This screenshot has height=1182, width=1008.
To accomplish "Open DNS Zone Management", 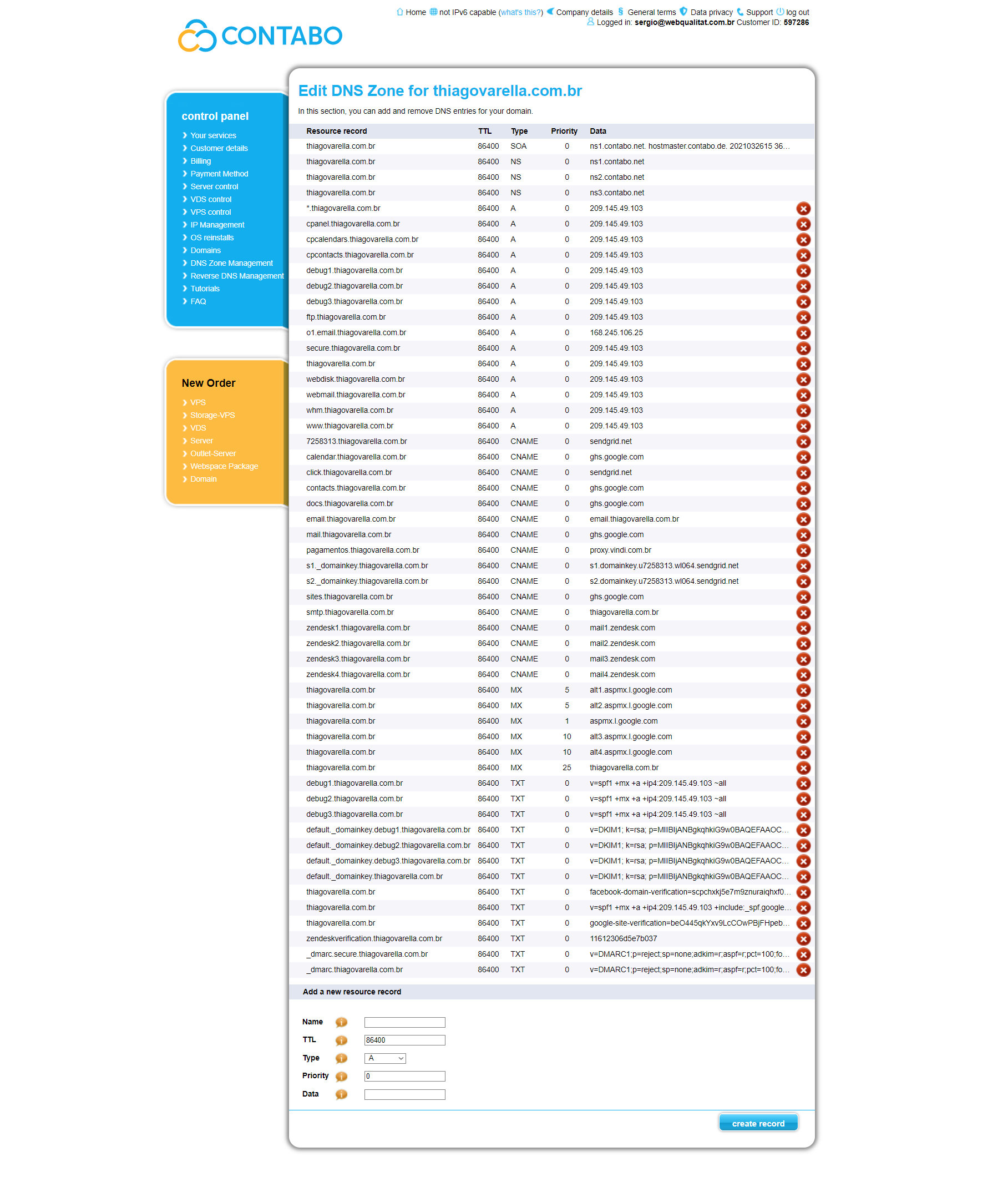I will (x=231, y=263).
